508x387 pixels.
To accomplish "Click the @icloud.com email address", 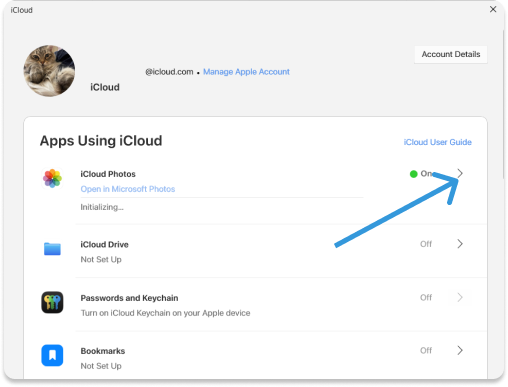I will click(169, 72).
